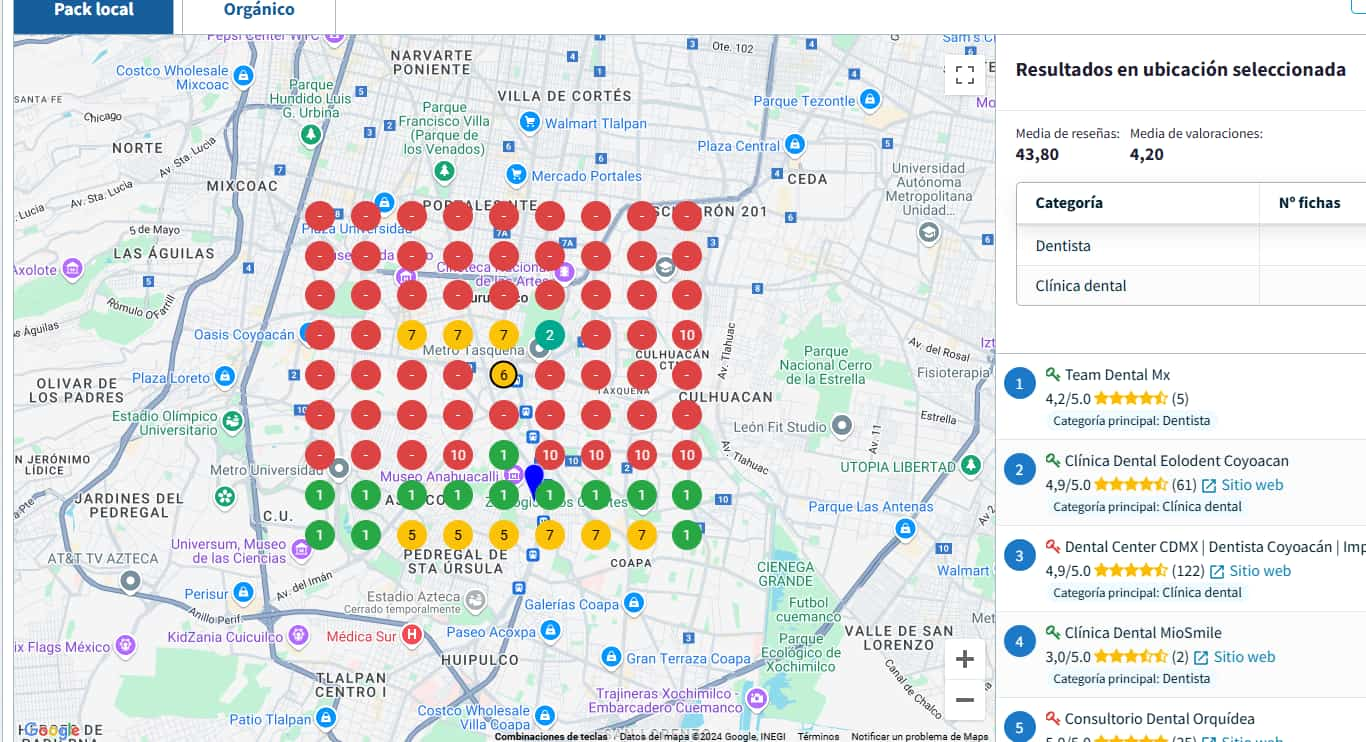The image size is (1366, 742).
Task: Click the Mercado Portales cart pin
Action: [x=516, y=175]
